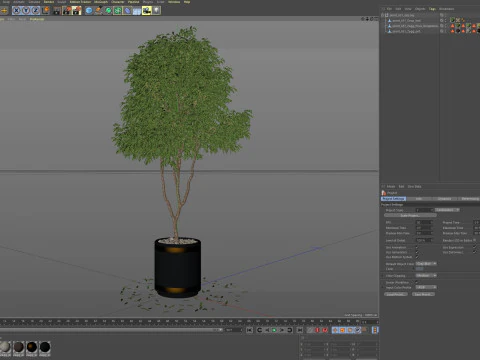Play the animation forwards
The height and width of the screenshot is (360, 480).
coord(274,330)
